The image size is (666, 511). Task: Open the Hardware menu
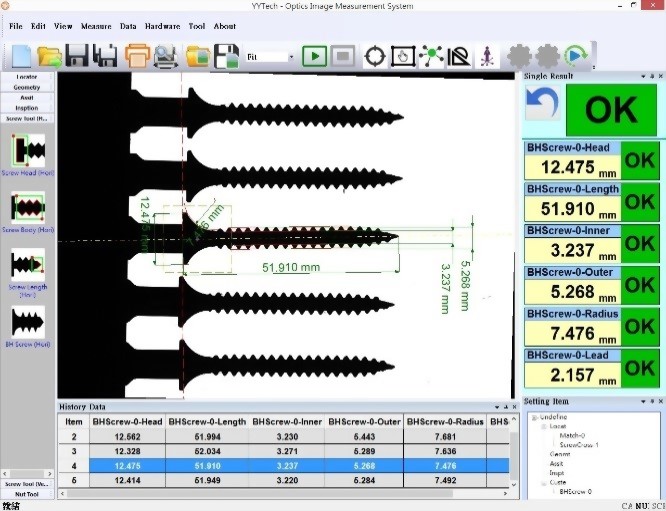(162, 26)
